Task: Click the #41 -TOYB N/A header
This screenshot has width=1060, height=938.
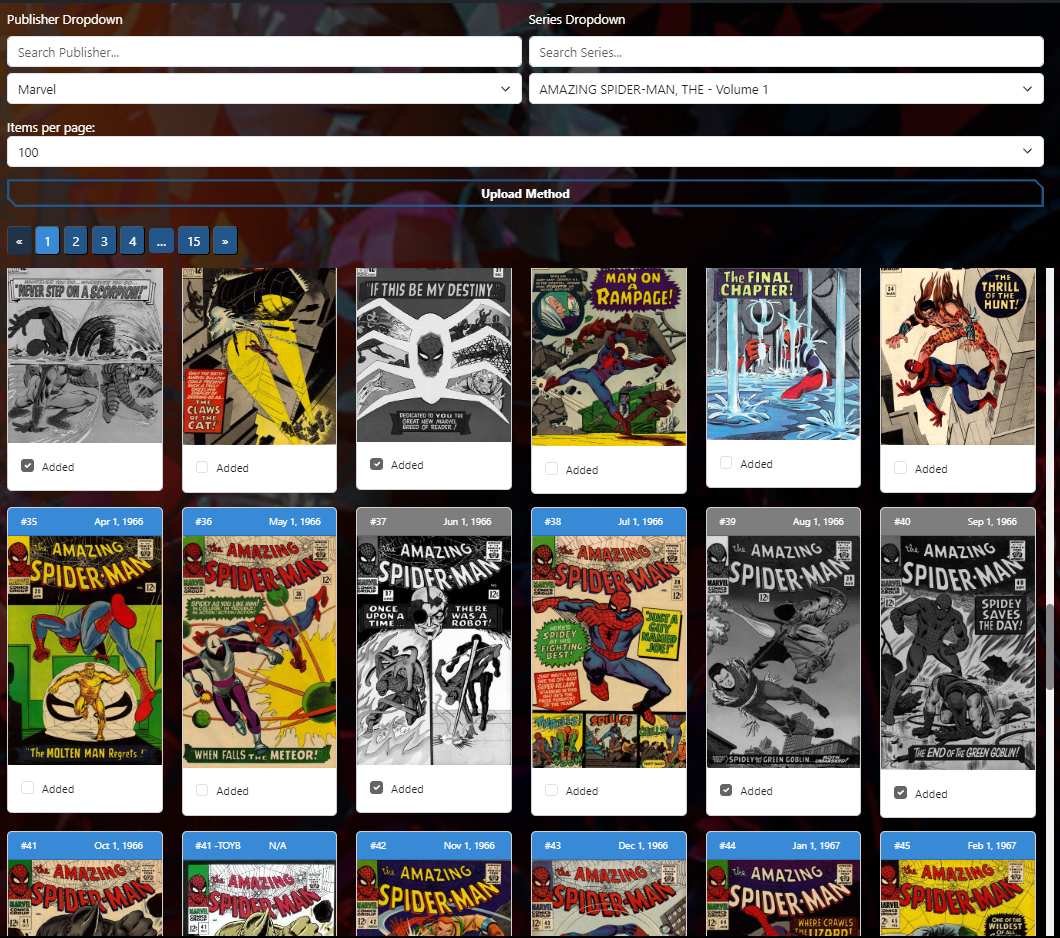Action: (260, 845)
